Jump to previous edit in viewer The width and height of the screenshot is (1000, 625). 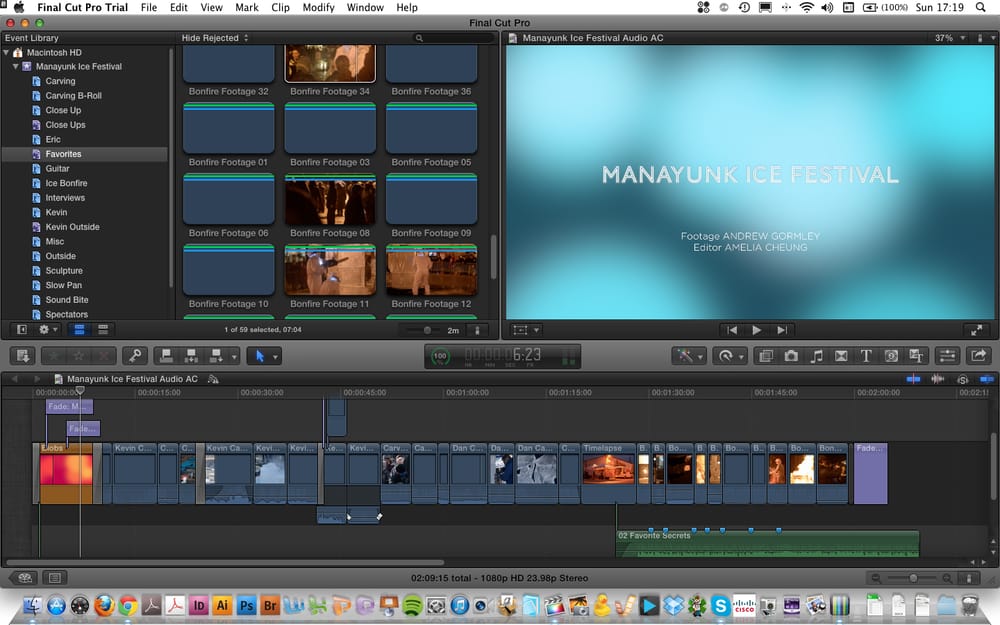tap(732, 330)
